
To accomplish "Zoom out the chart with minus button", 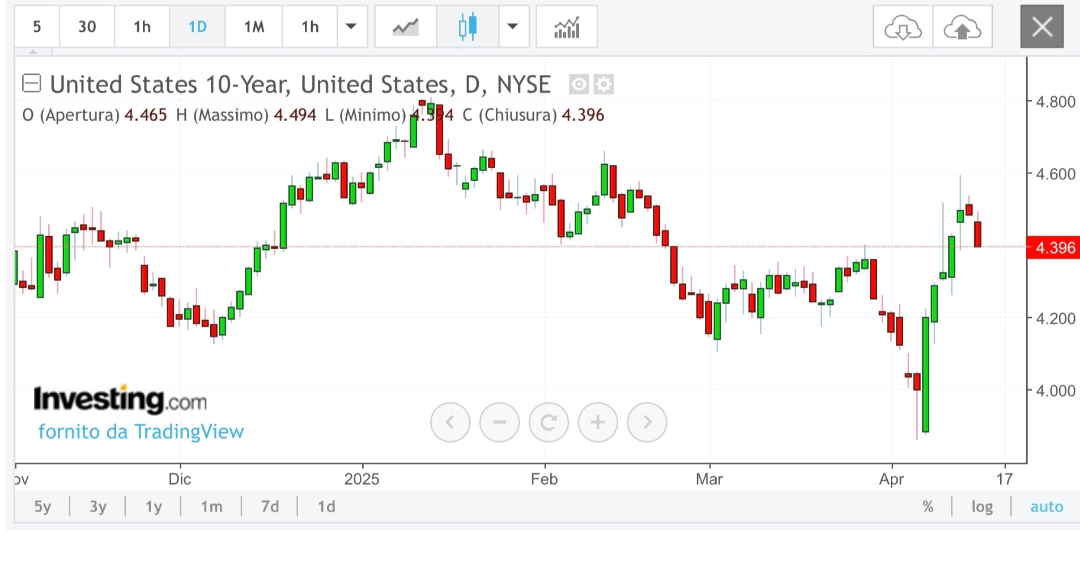I will 499,422.
